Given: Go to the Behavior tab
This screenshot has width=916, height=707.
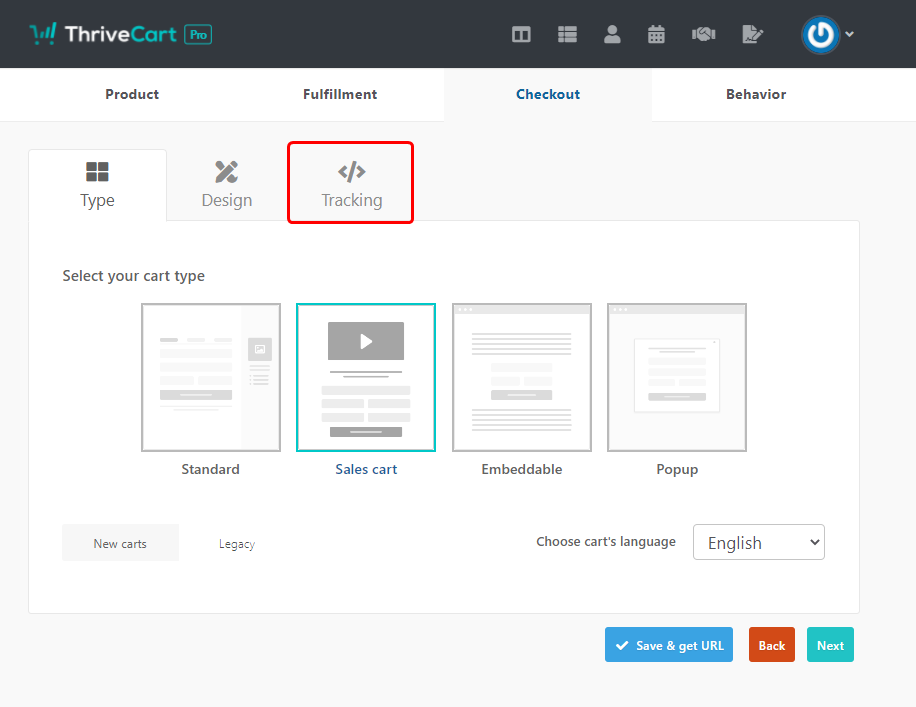Looking at the screenshot, I should [755, 94].
